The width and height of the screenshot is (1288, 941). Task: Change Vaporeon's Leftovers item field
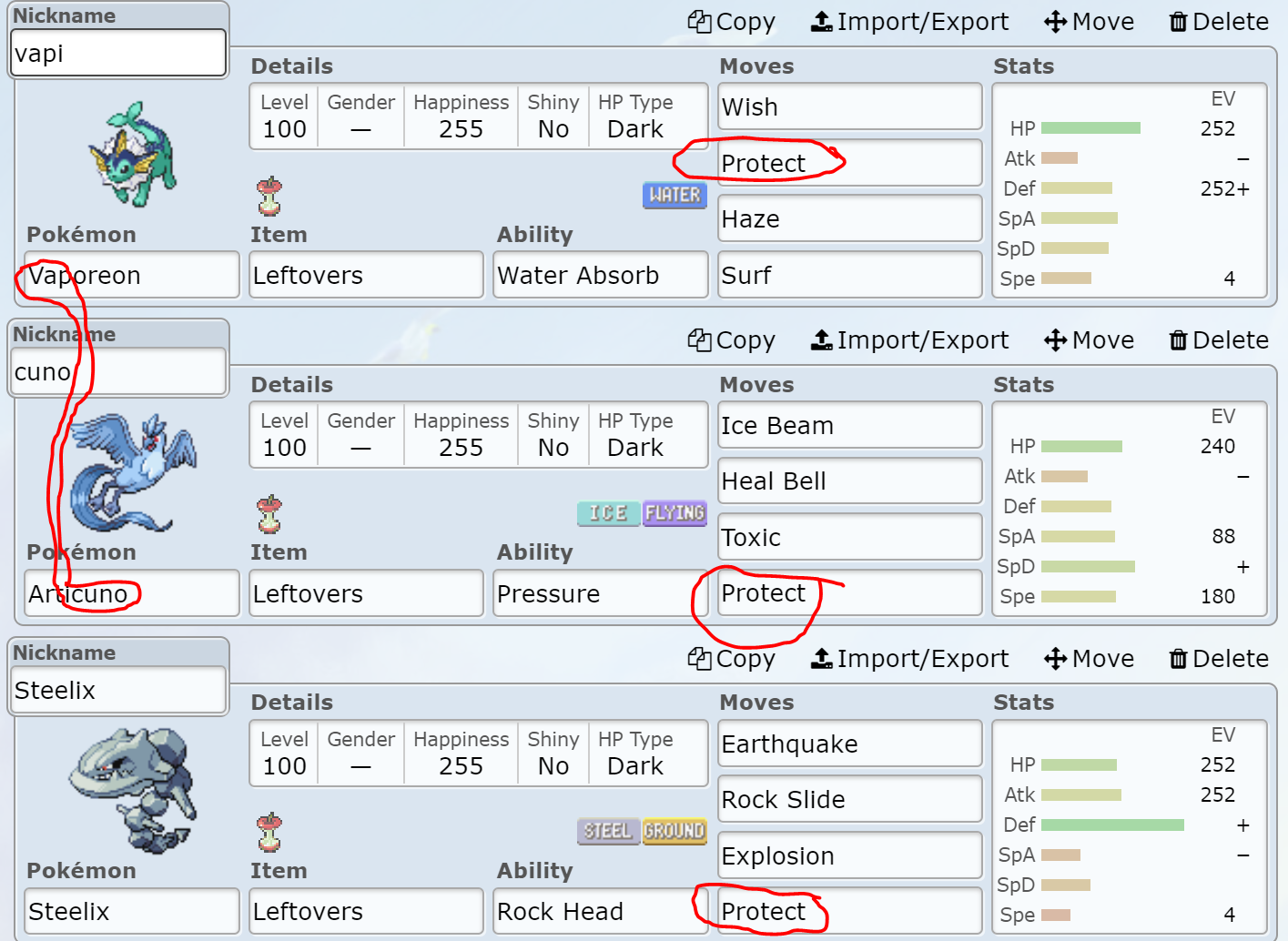pos(366,275)
